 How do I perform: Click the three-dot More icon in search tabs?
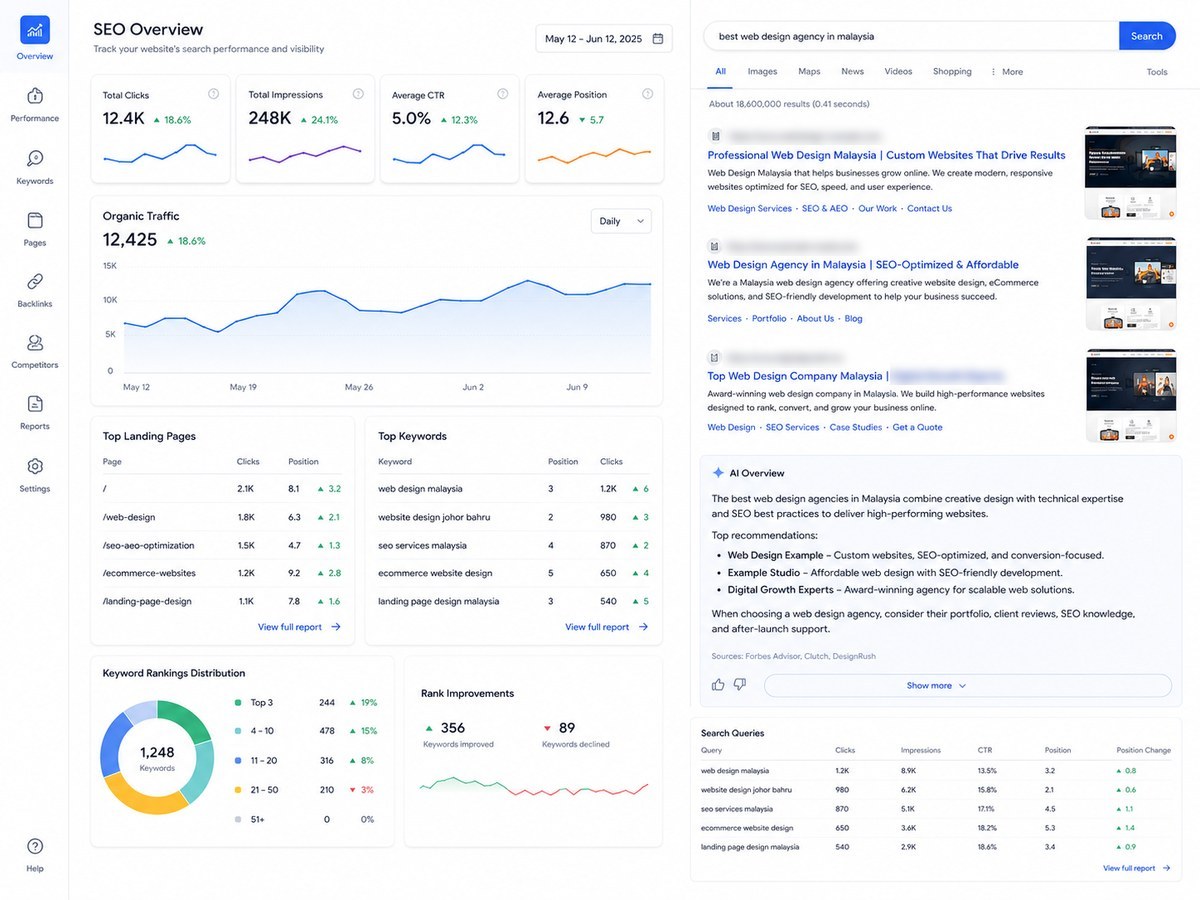tap(993, 72)
